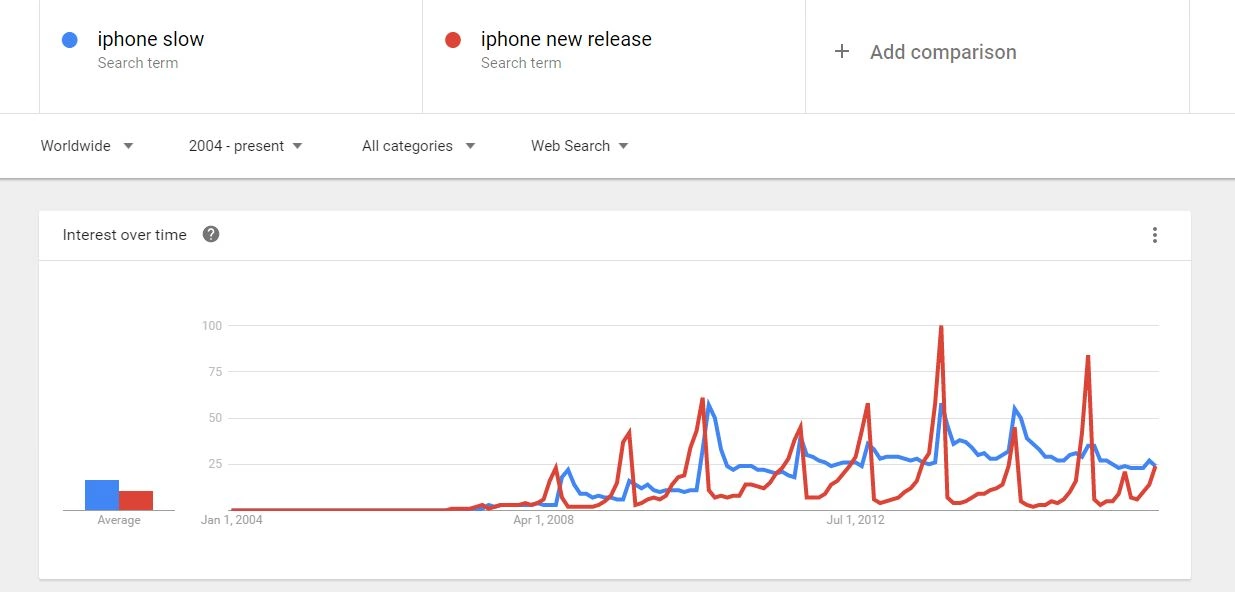
Task: Click the Average label under the bars
Action: (119, 520)
